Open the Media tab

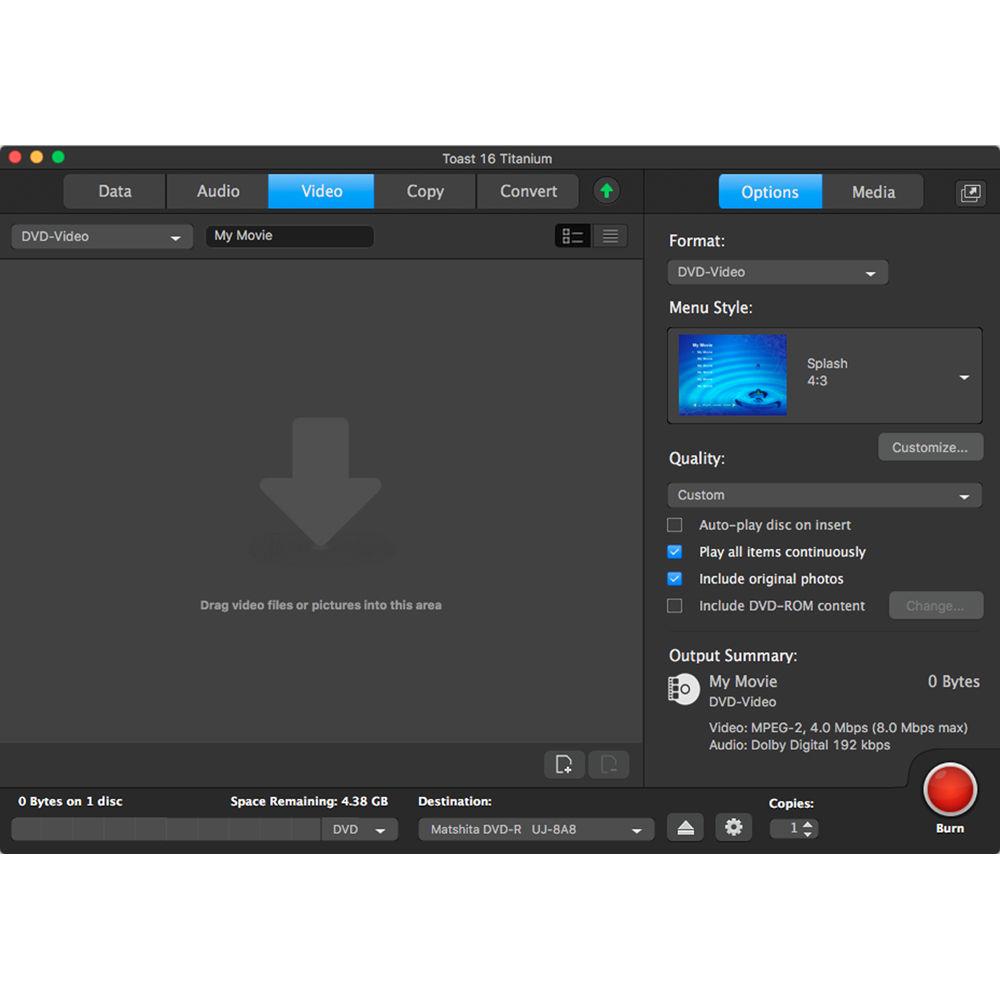click(x=873, y=192)
